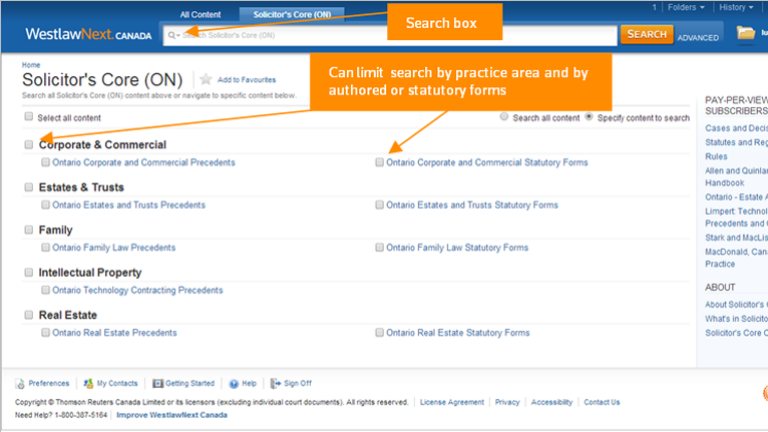Open Ontario Corporate and Commercial Precedents link
Image resolution: width=768 pixels, height=432 pixels.
(144, 163)
